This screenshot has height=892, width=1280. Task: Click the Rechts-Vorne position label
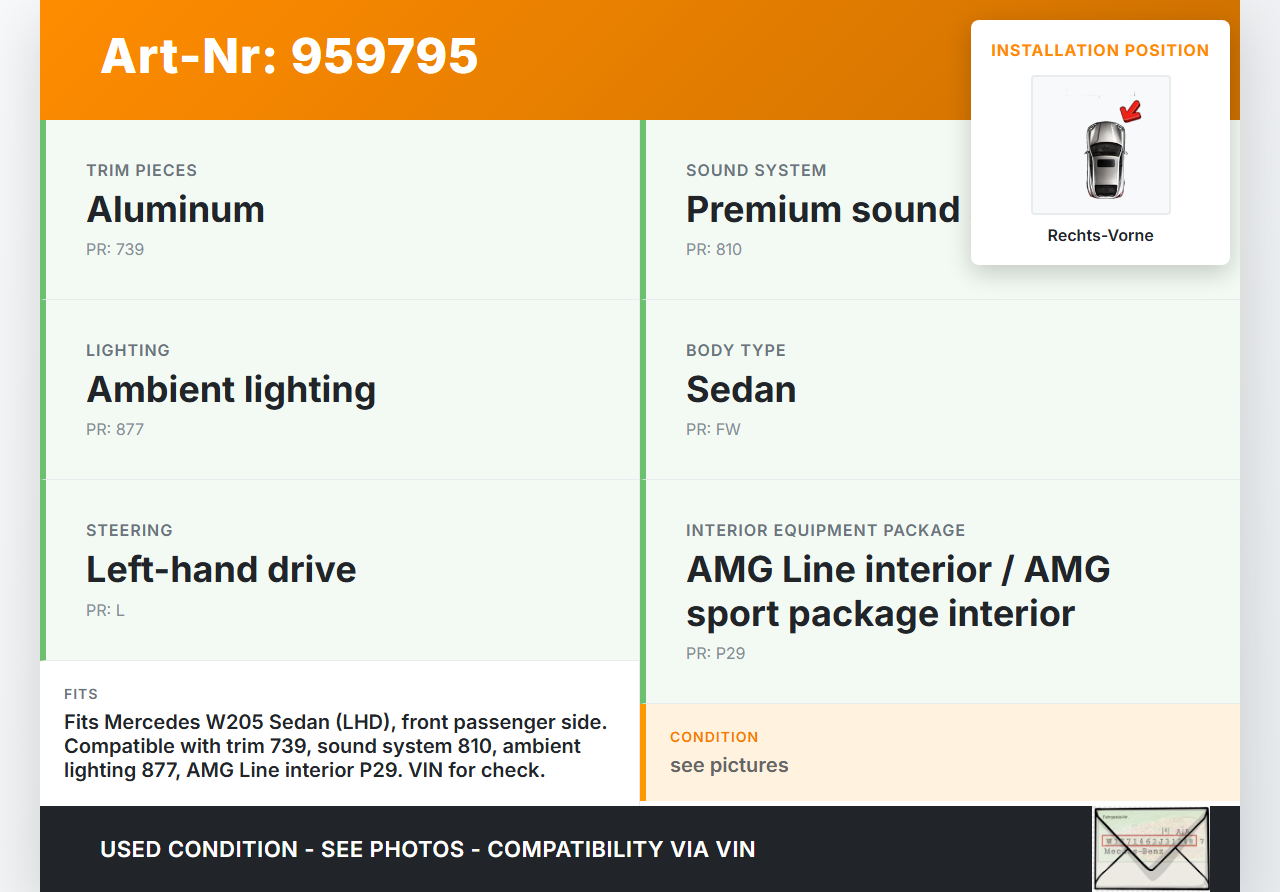[1100, 236]
